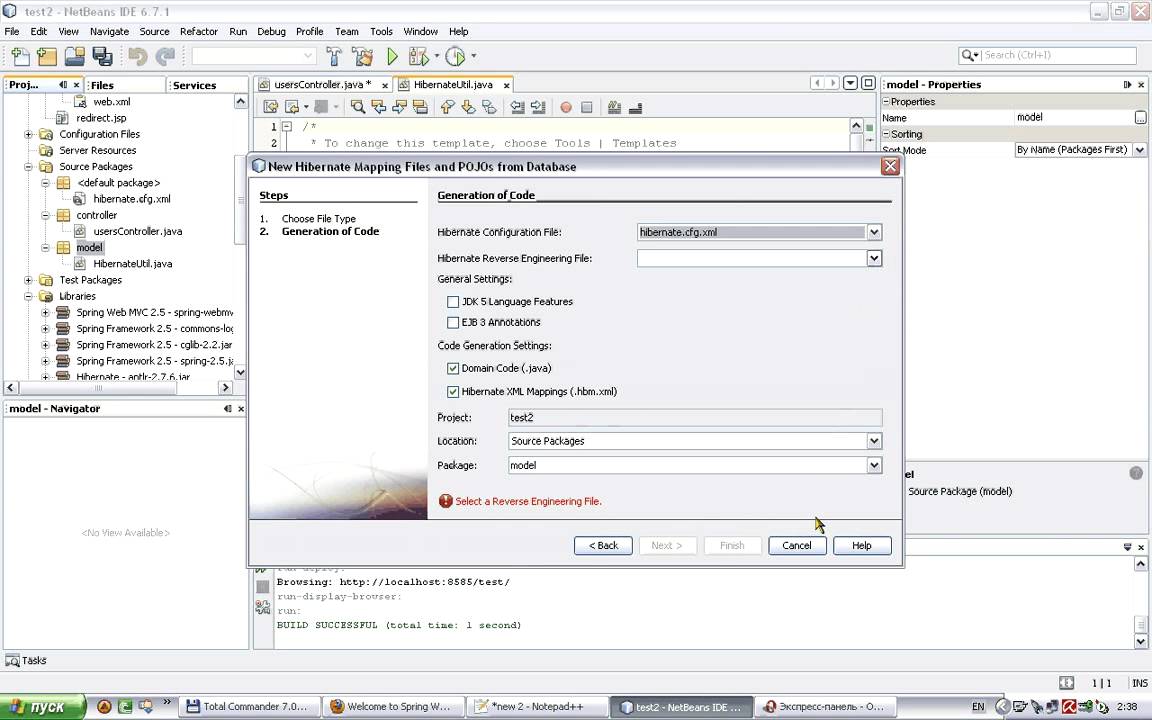The image size is (1152, 720).
Task: Click the editor Comment toolbar icon
Action: (614, 107)
